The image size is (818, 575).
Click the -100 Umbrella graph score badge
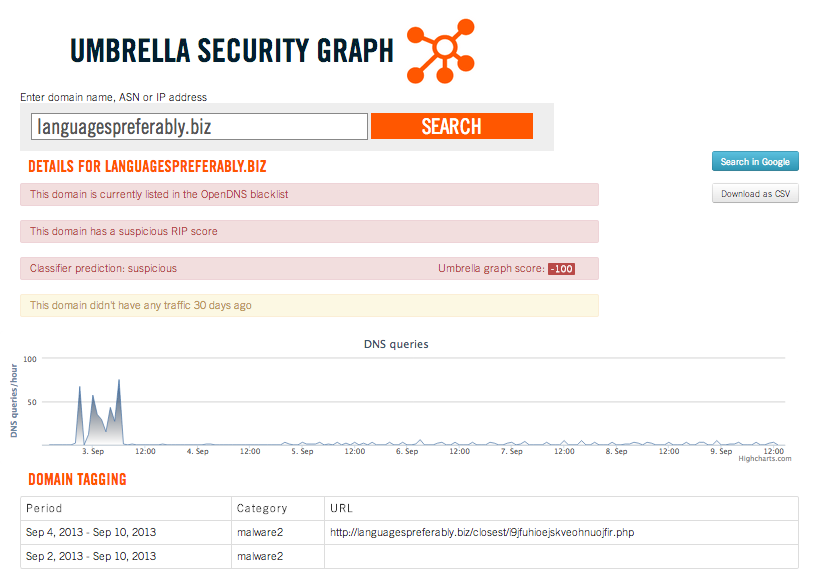[561, 269]
